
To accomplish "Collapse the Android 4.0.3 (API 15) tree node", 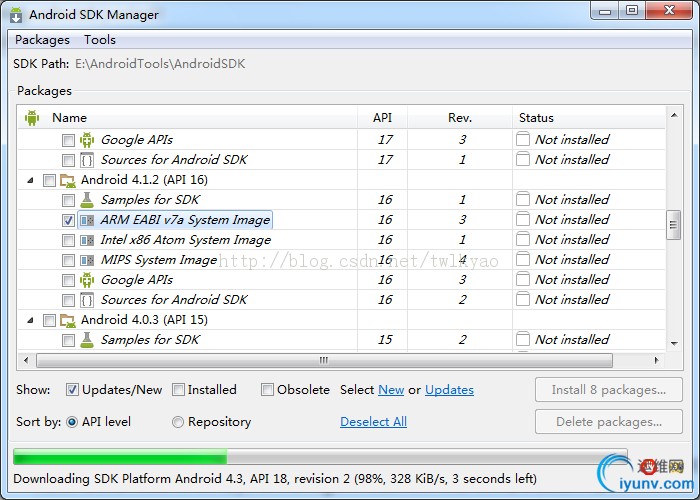I will coord(30,320).
